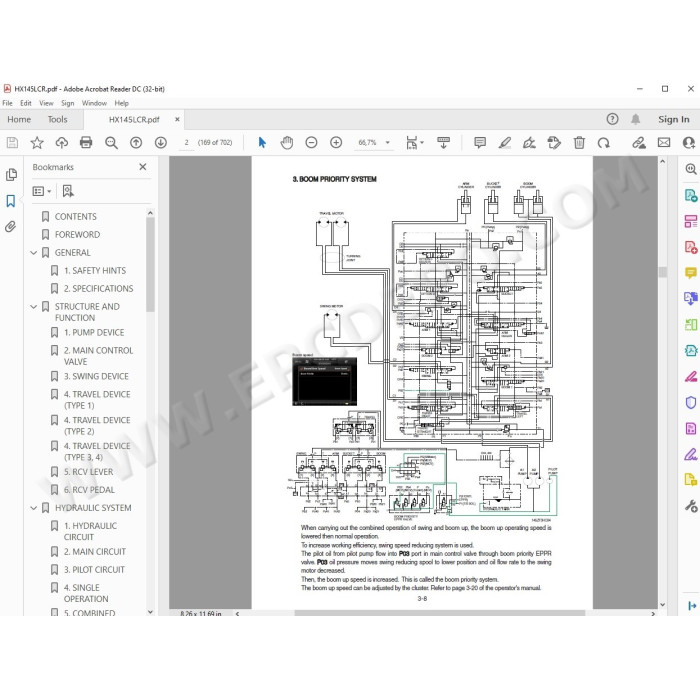
Task: Open the Attachments paperclip panel
Action: [x=11, y=227]
